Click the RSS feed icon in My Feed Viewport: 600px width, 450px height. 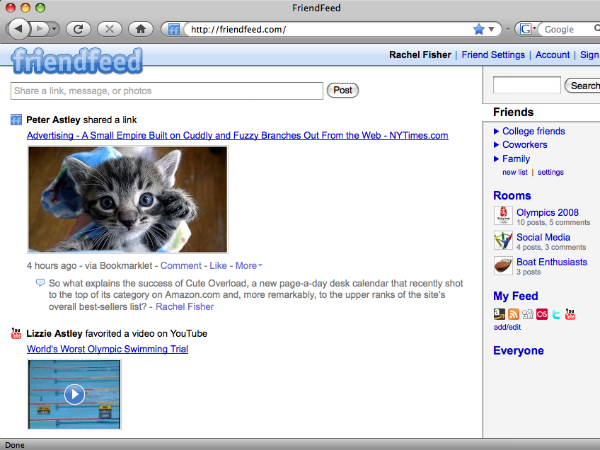[514, 314]
